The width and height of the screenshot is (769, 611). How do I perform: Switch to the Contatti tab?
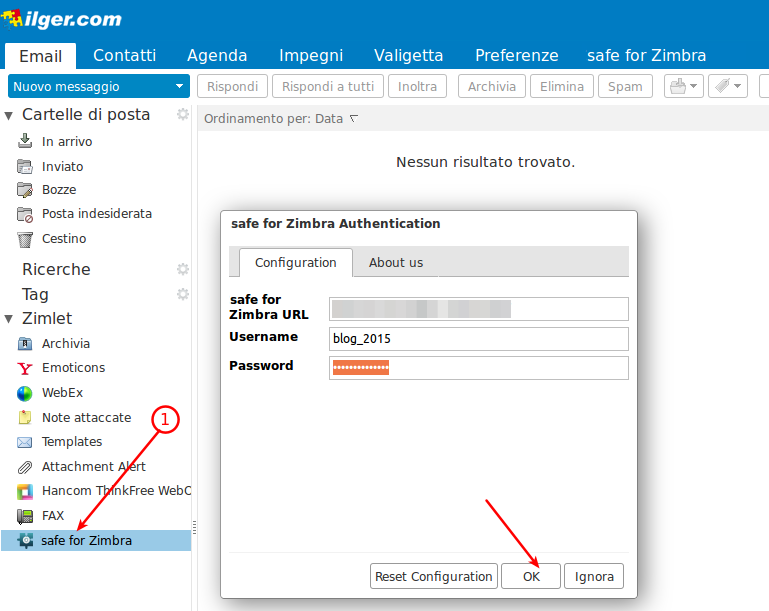(125, 55)
